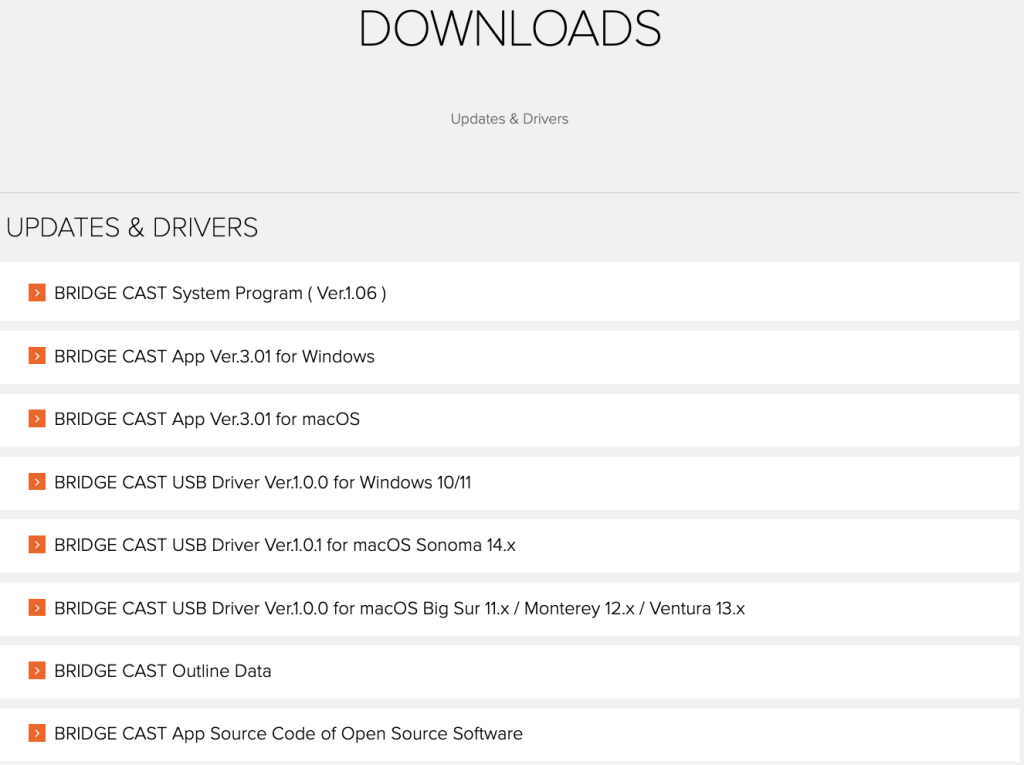
Task: Click the orange arrow beside USB Driver for Windows 10/11
Action: tap(37, 482)
